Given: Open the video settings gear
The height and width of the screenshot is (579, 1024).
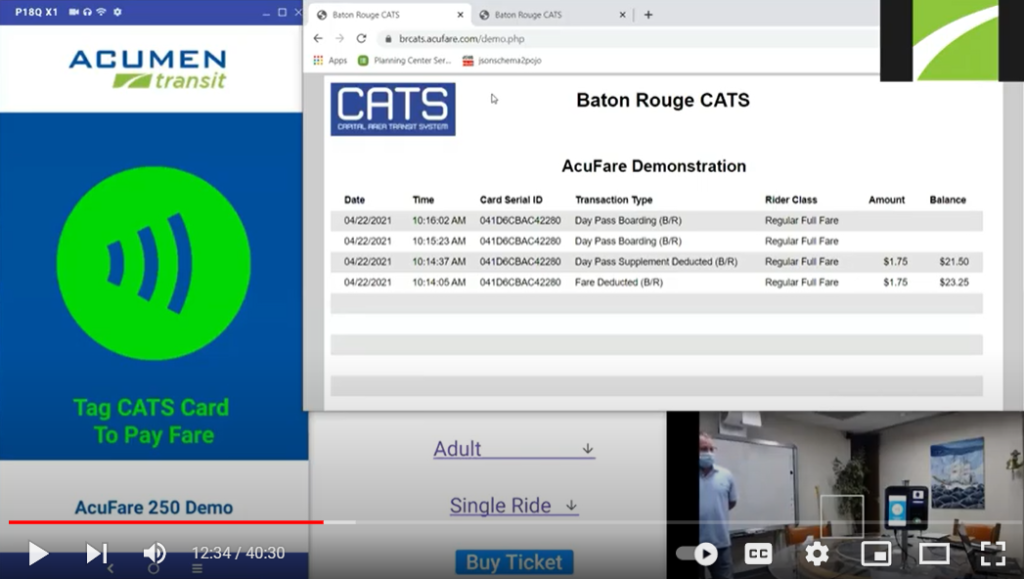Looking at the screenshot, I should click(x=816, y=554).
